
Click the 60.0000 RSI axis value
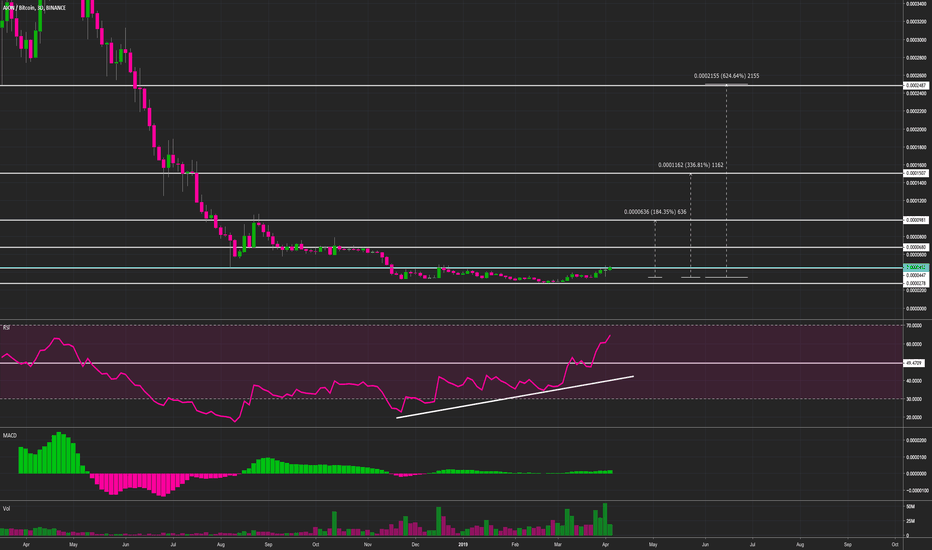tap(914, 344)
